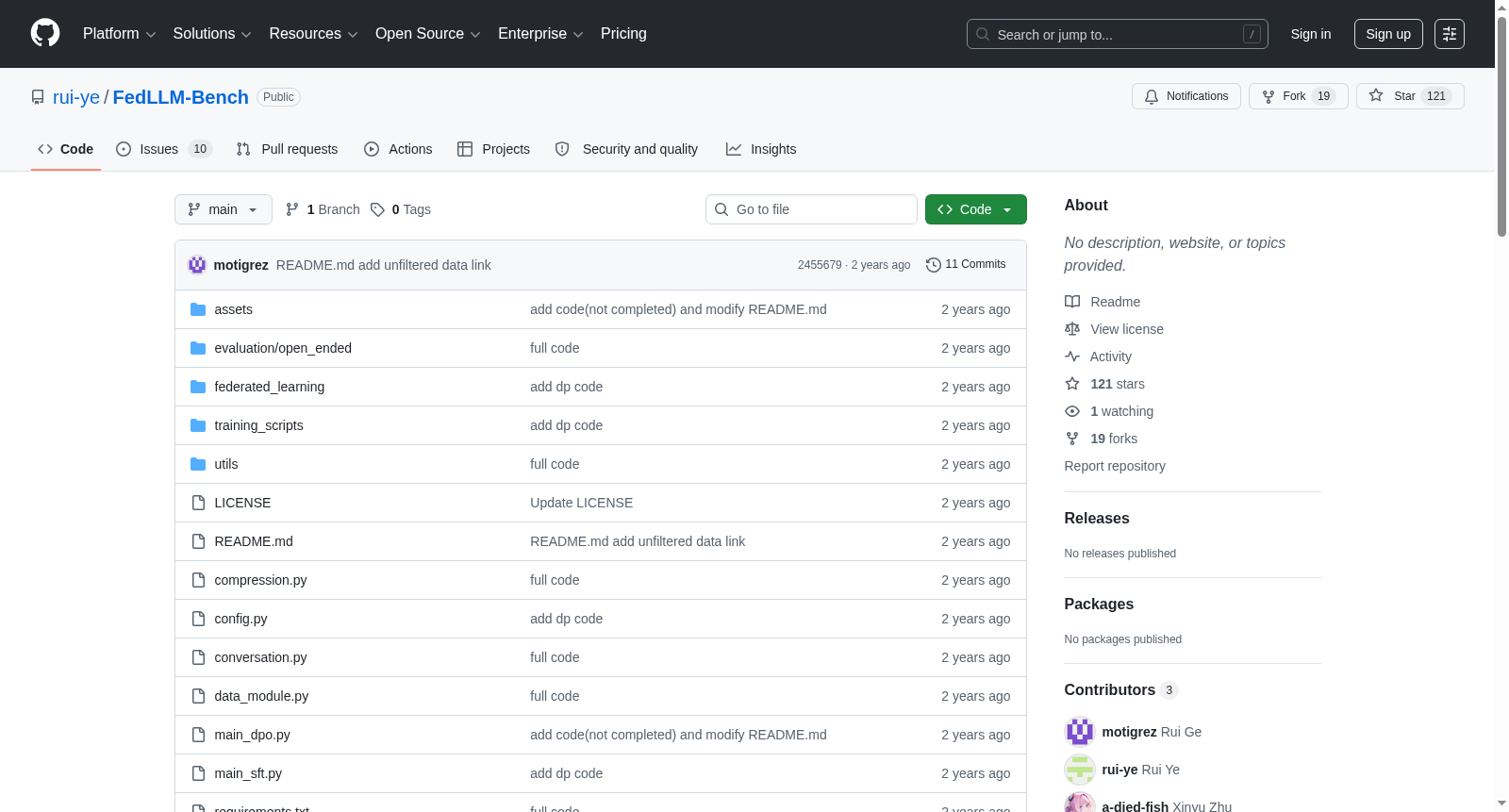This screenshot has width=1509, height=812.
Task: Open the config.py file link
Action: pos(240,619)
